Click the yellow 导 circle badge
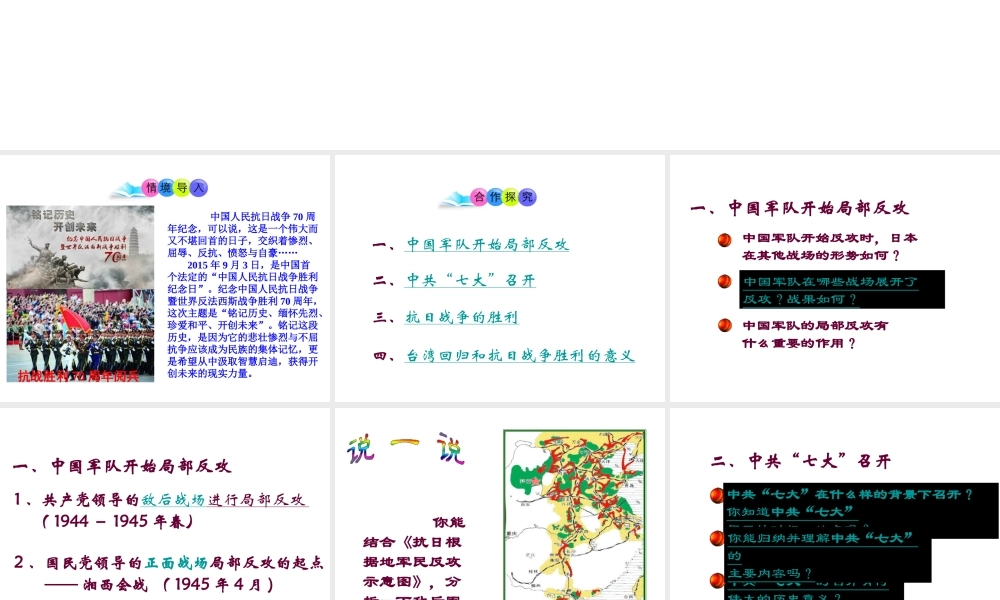Viewport: 1000px width, 600px height. pyautogui.click(x=182, y=187)
